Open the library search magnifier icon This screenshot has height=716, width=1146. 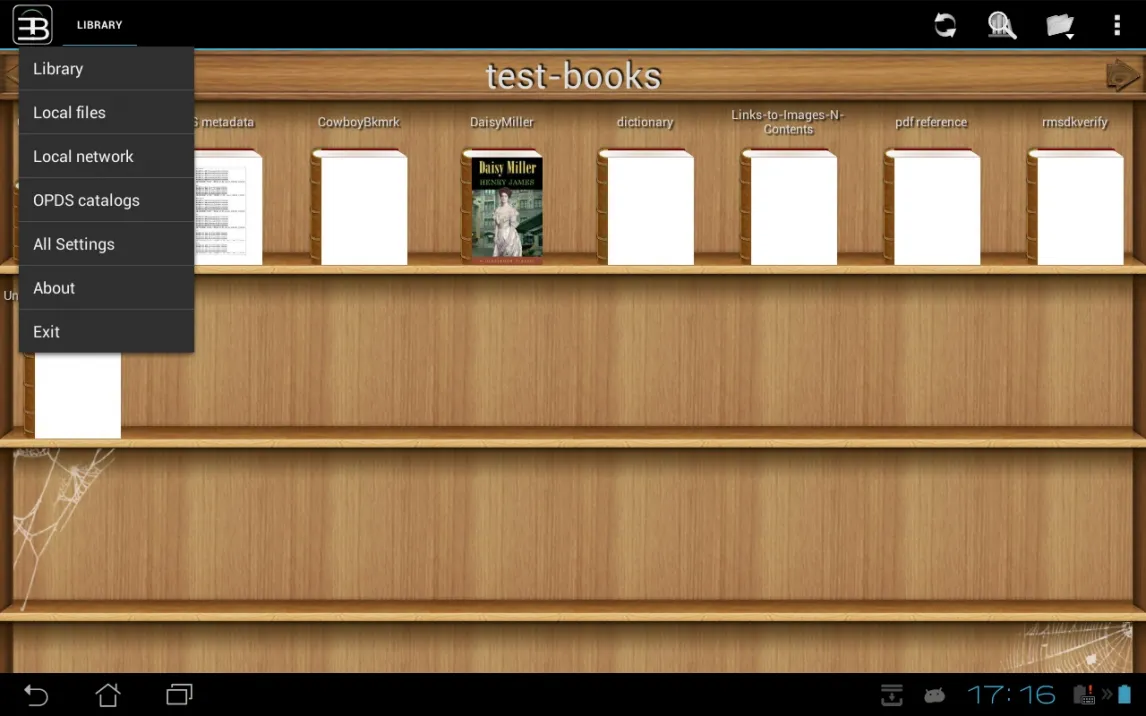point(1001,25)
